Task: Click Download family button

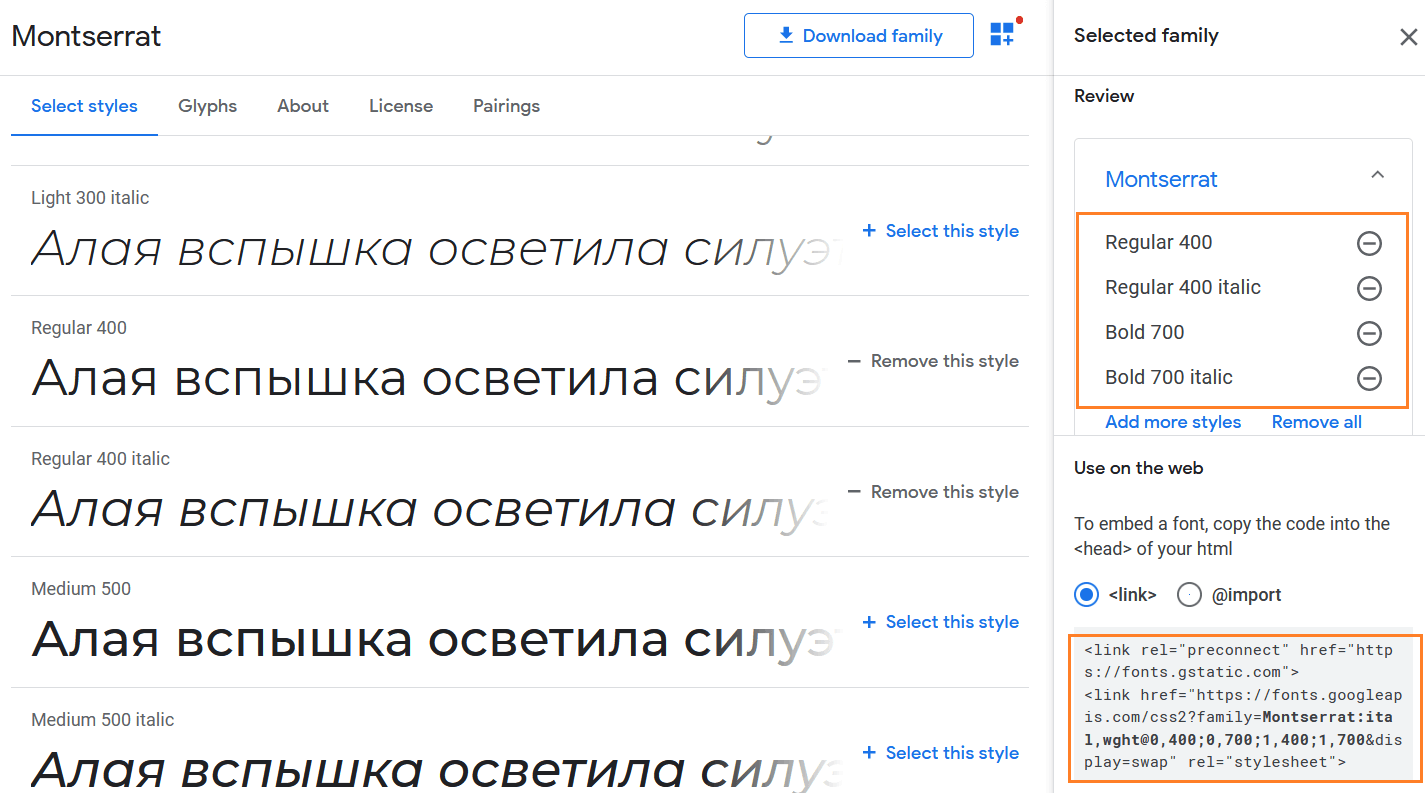Action: 858,36
